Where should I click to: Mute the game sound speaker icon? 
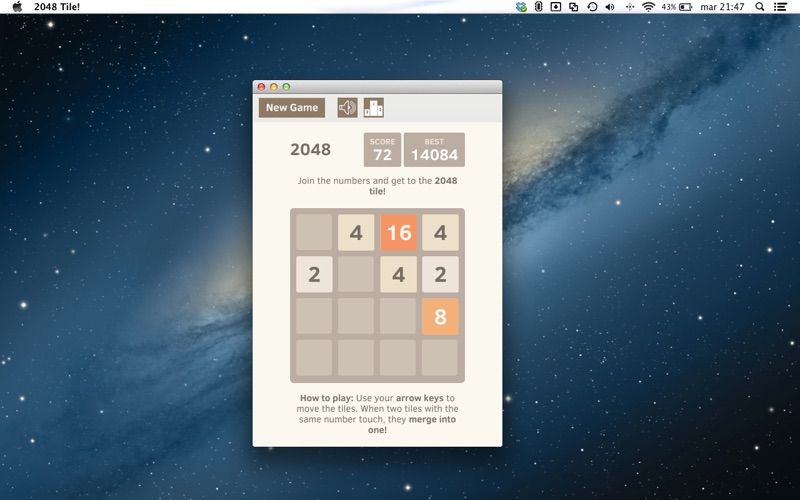point(347,108)
